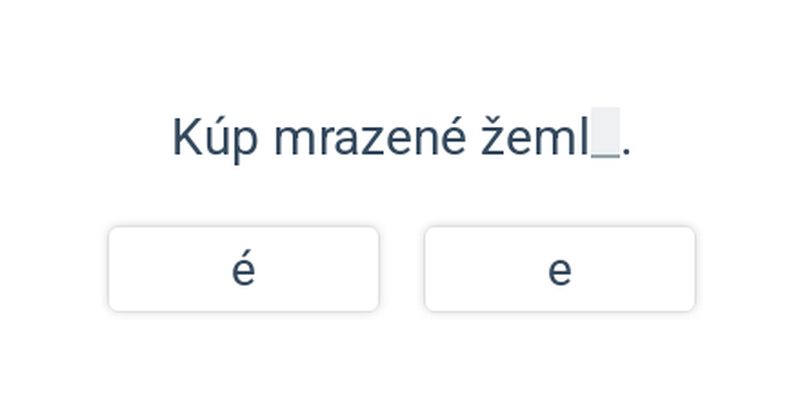This screenshot has height=400, width=800.
Task: Choose the answer button "é" with accent
Action: tap(243, 269)
